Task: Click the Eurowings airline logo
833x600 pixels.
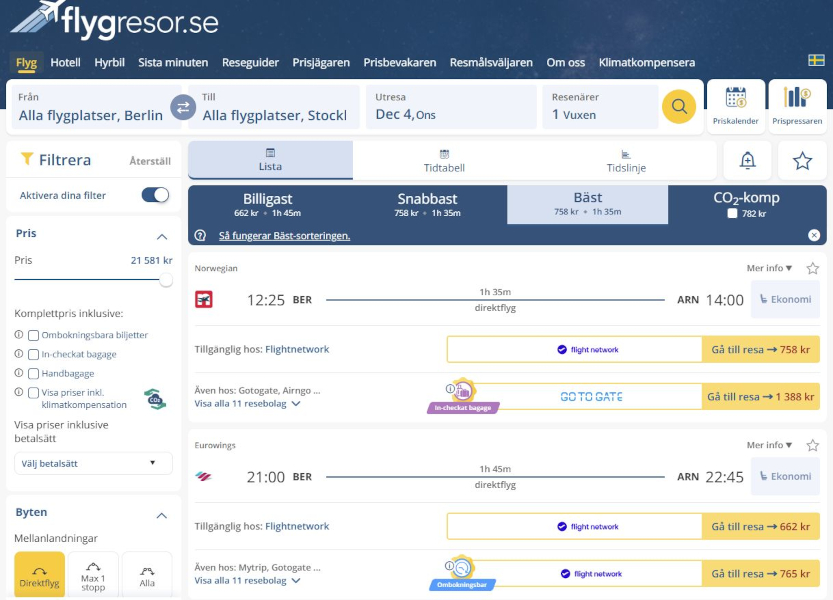Action: (x=203, y=476)
